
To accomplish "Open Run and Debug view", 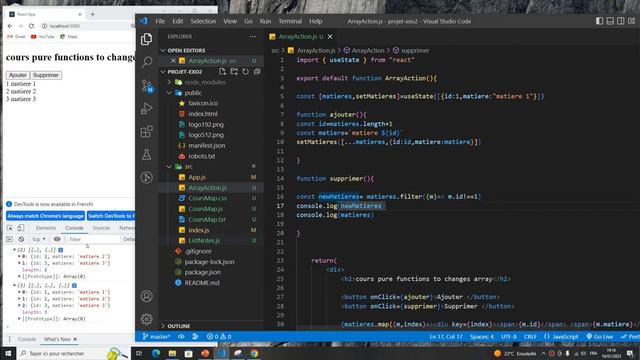I will pyautogui.click(x=147, y=109).
